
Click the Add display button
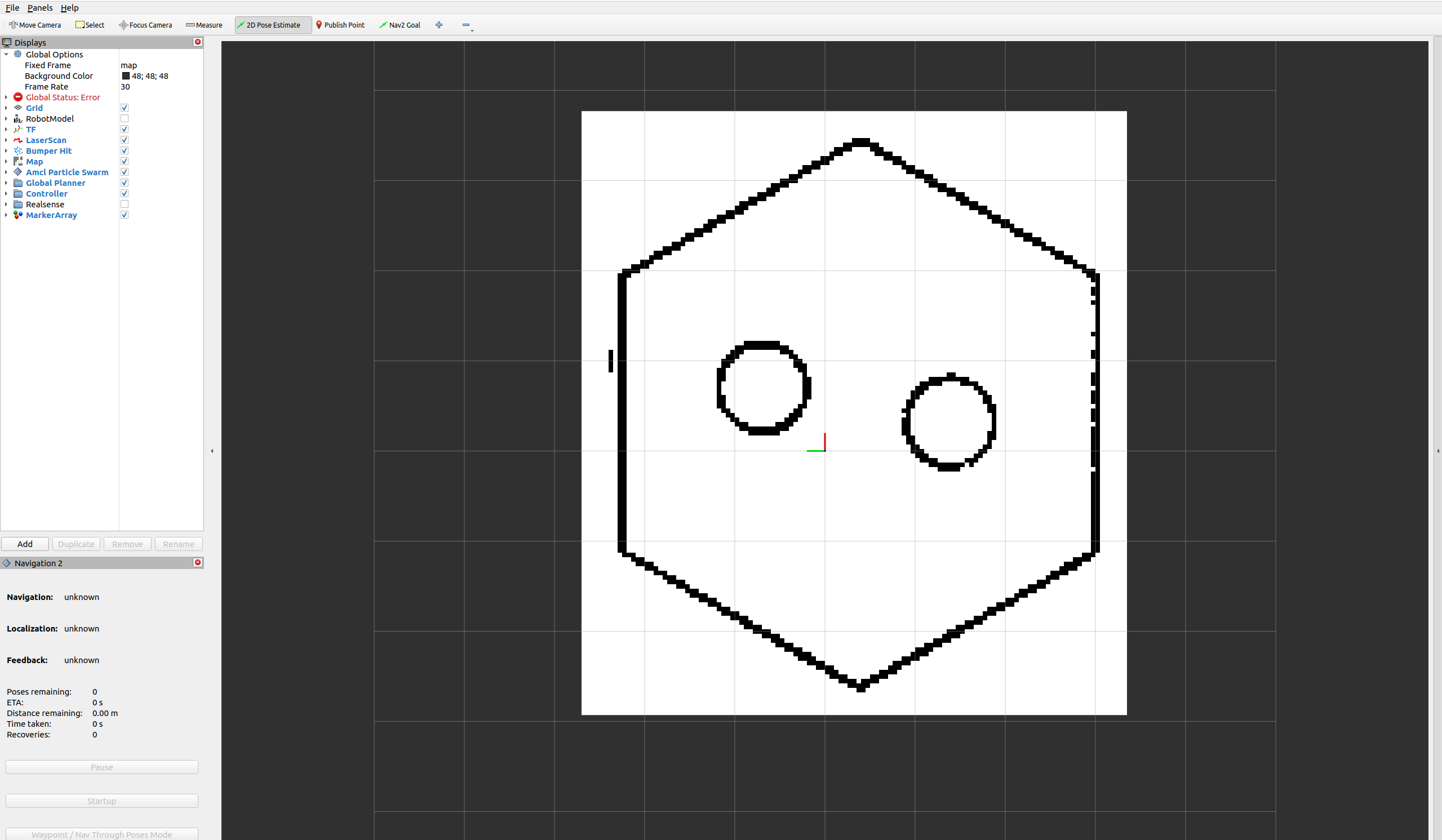click(25, 544)
